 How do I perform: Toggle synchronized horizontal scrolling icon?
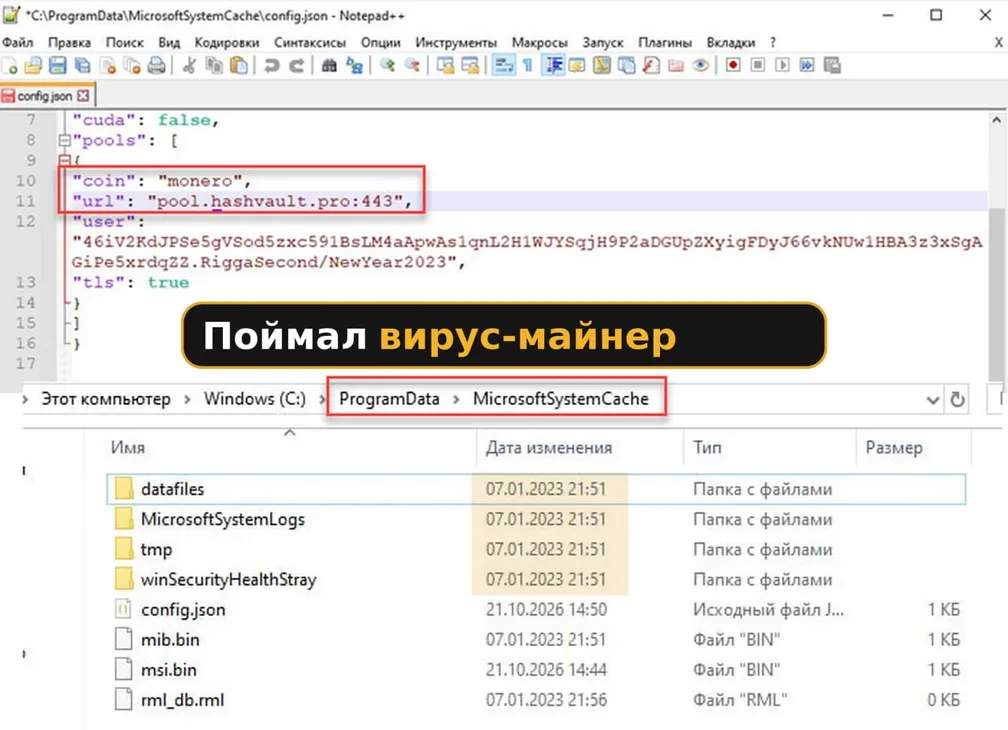[470, 66]
